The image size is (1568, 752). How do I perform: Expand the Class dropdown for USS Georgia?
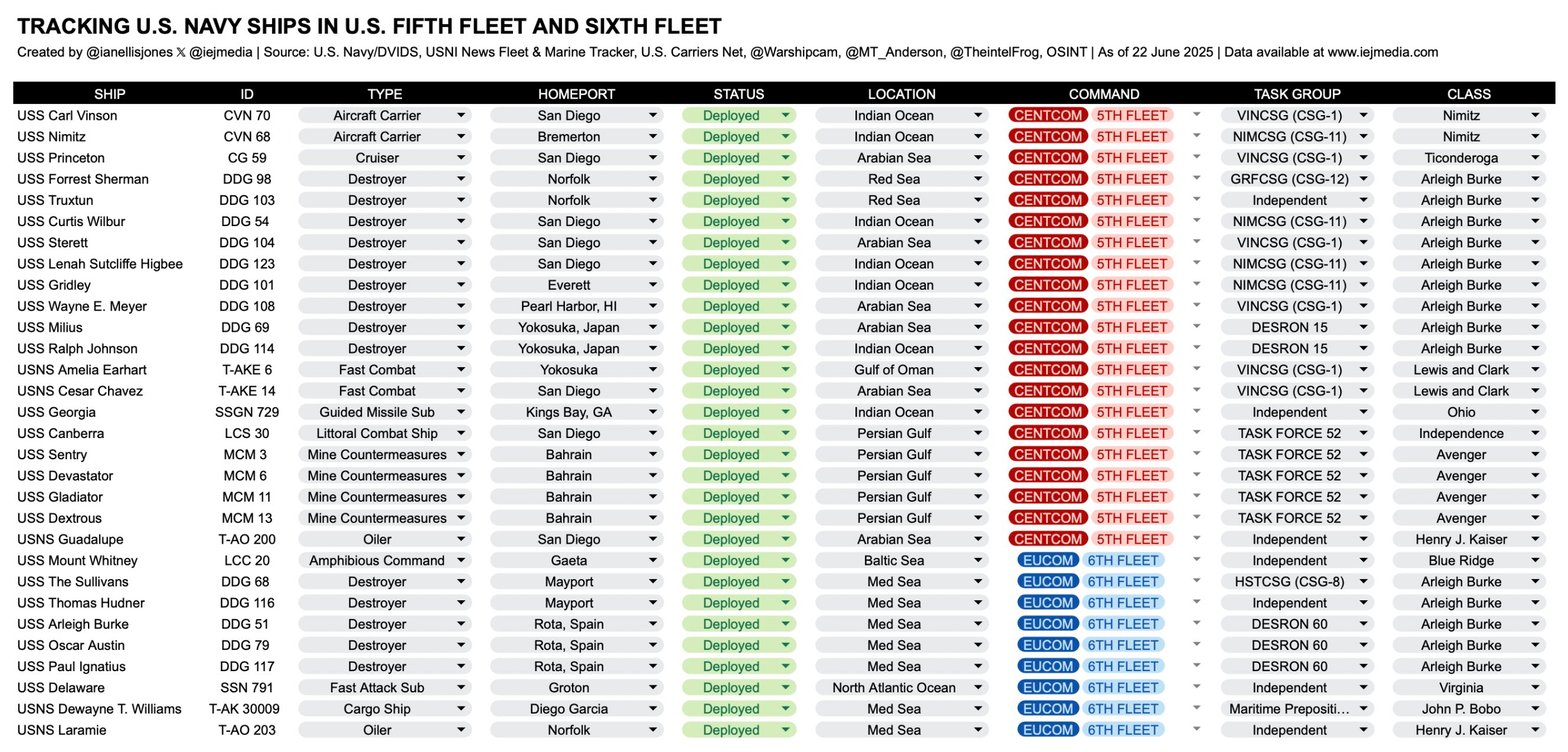[1535, 412]
